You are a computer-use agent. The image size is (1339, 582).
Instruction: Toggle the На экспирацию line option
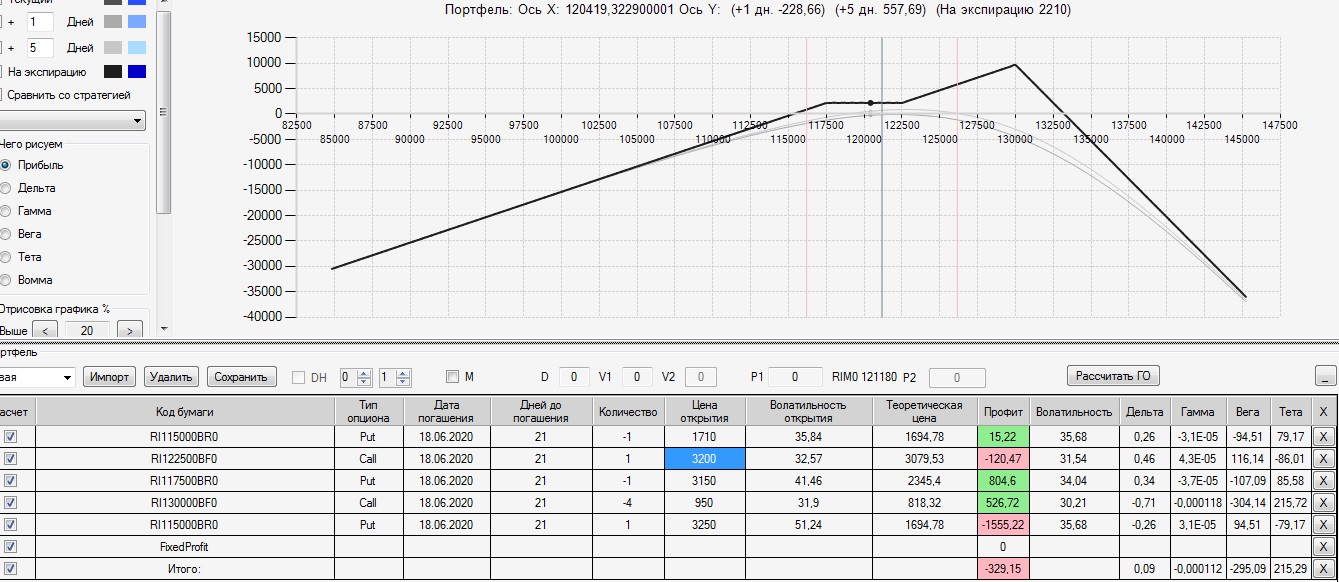pyautogui.click(x=44, y=72)
